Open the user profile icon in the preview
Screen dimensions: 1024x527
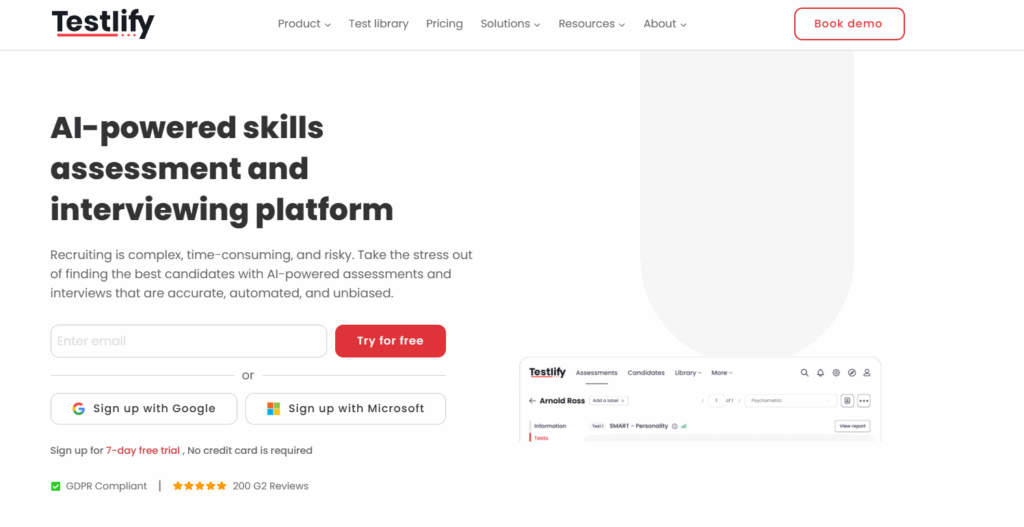[867, 373]
